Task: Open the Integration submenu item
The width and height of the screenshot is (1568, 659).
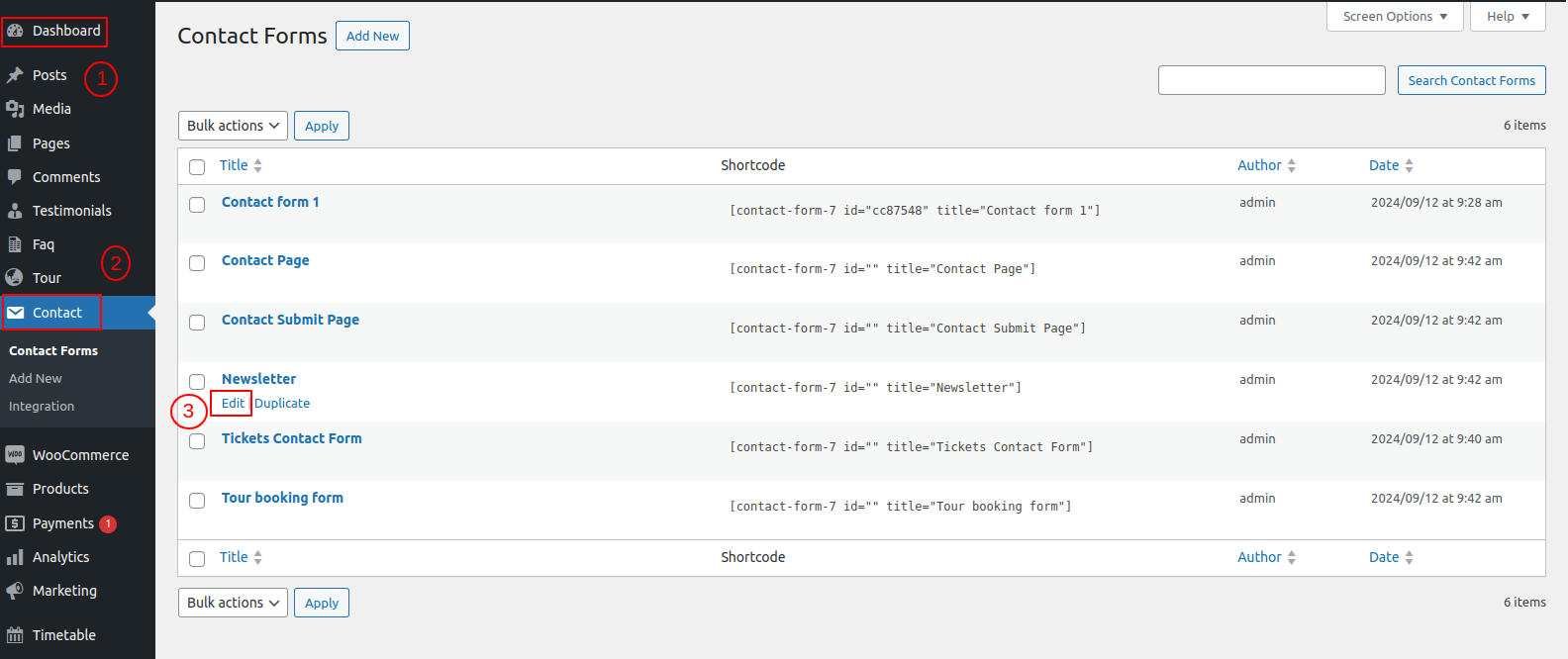Action: pos(42,407)
